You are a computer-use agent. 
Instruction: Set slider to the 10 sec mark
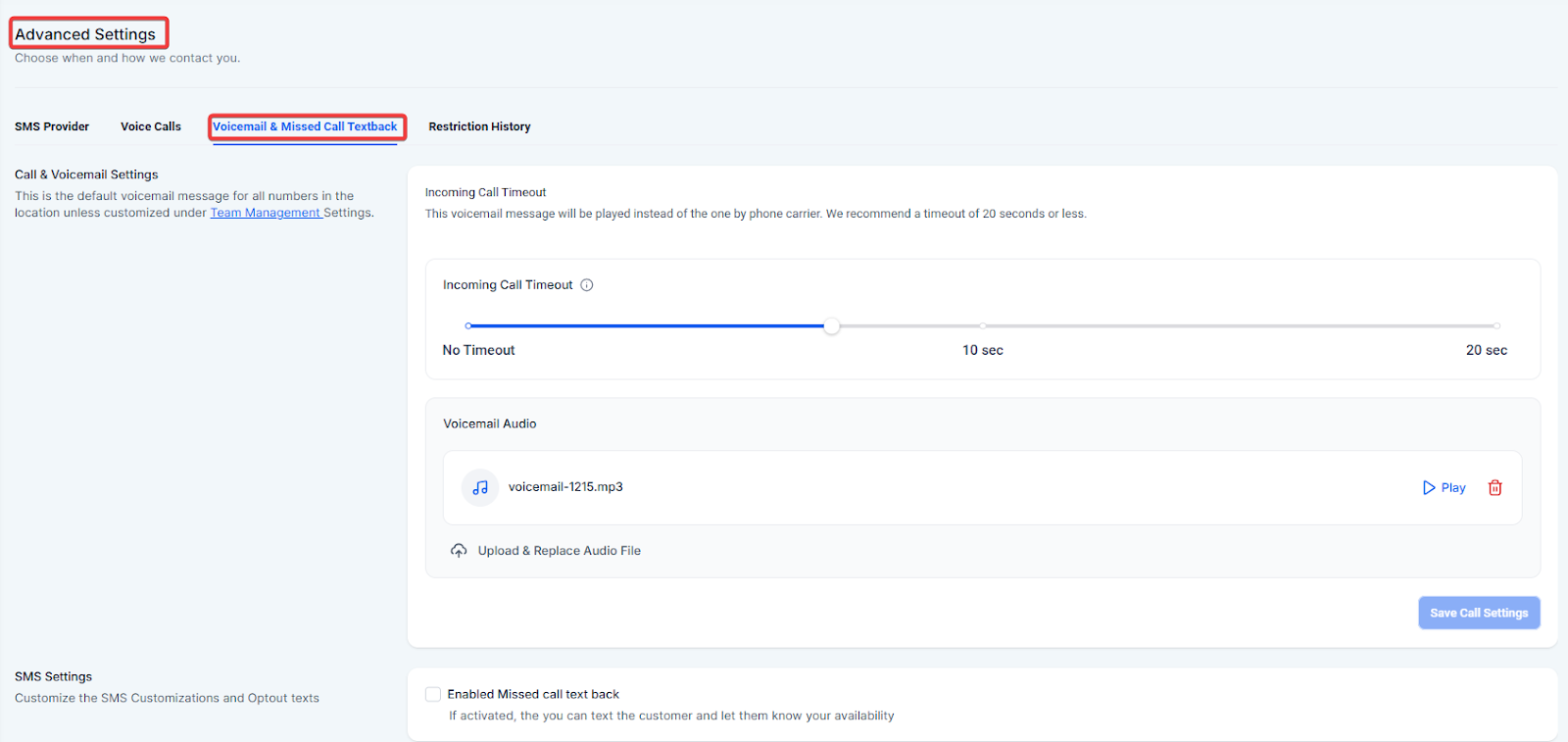point(982,325)
